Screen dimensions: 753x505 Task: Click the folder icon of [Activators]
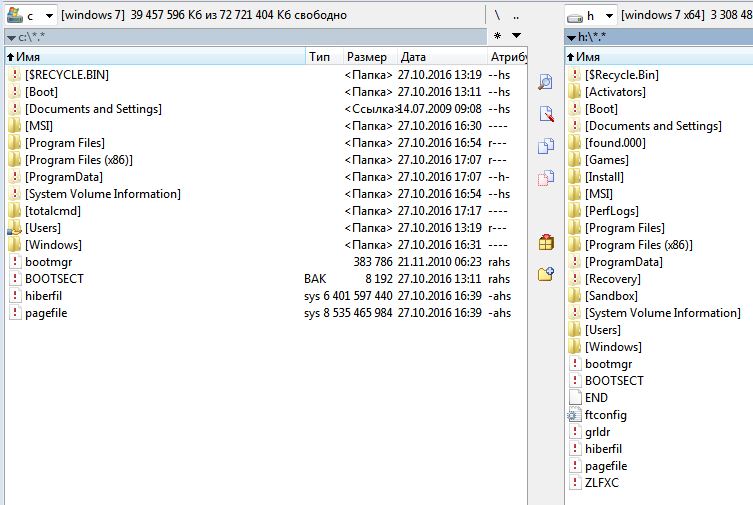(x=575, y=92)
